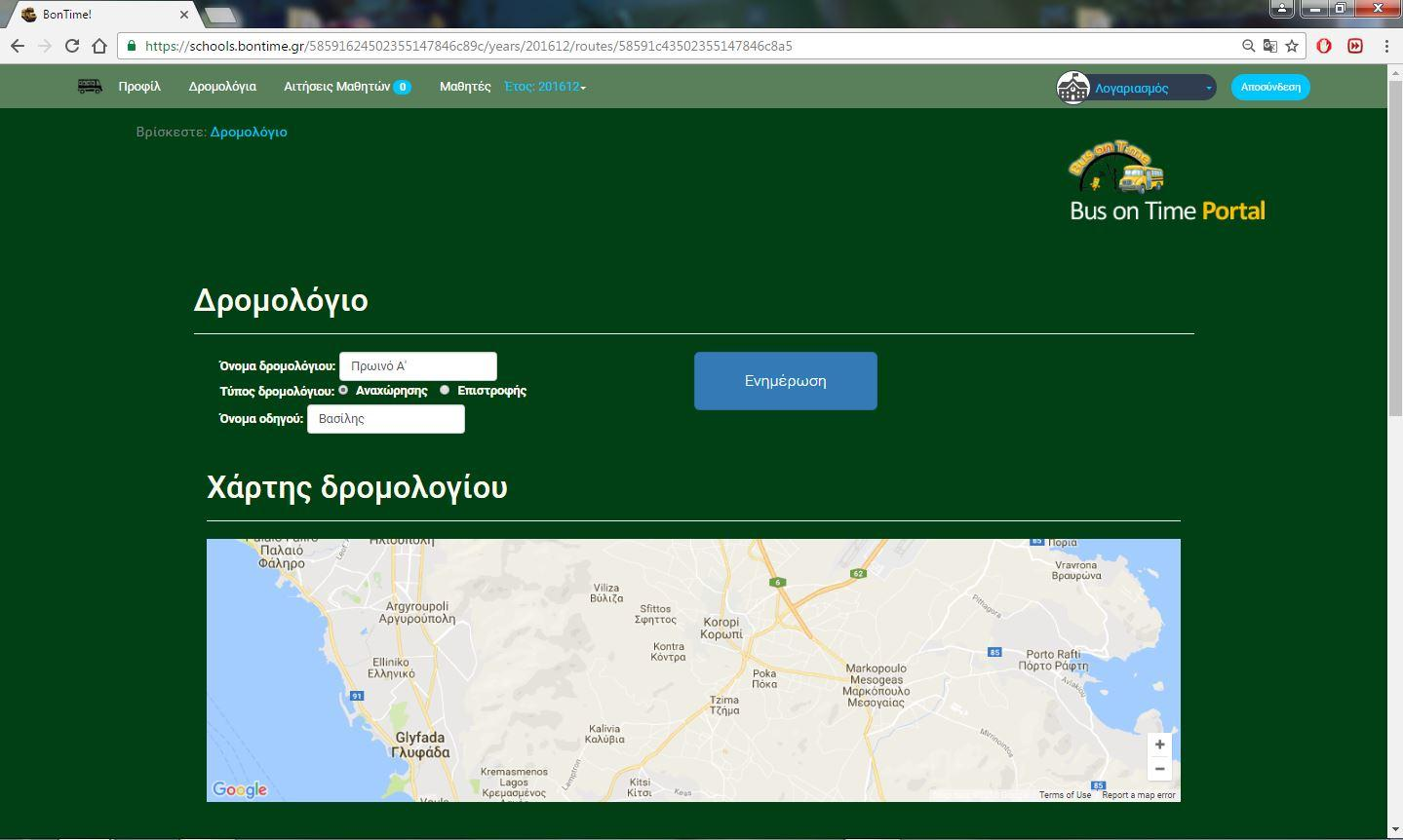Click Koropi label on the map

(x=721, y=628)
